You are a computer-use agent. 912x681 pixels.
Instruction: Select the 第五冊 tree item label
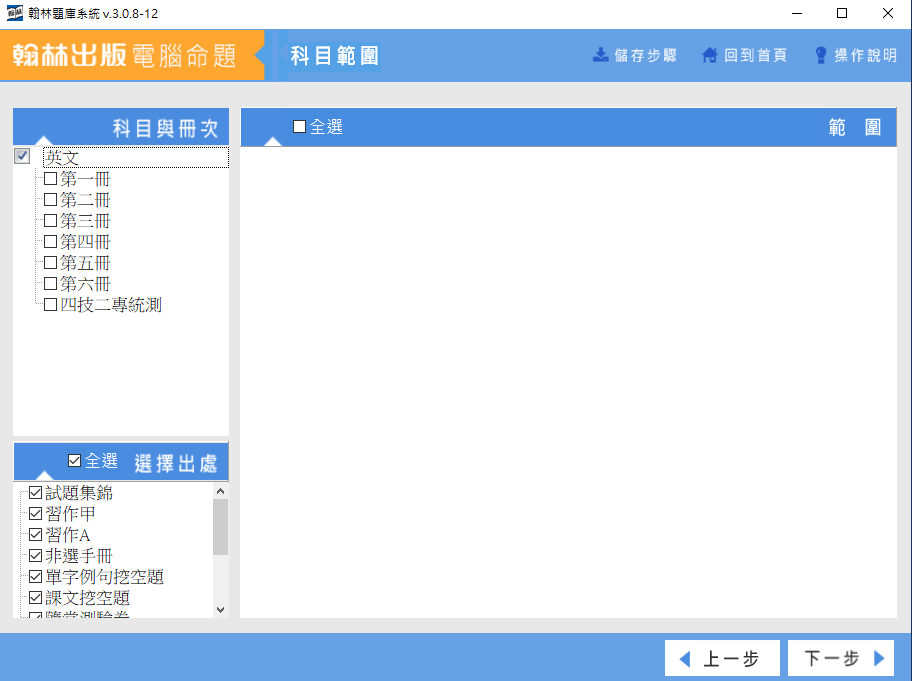pos(85,263)
